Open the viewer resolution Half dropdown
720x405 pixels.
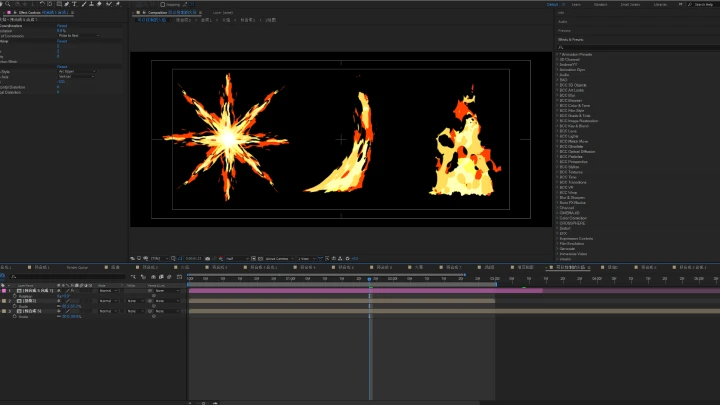[236, 259]
